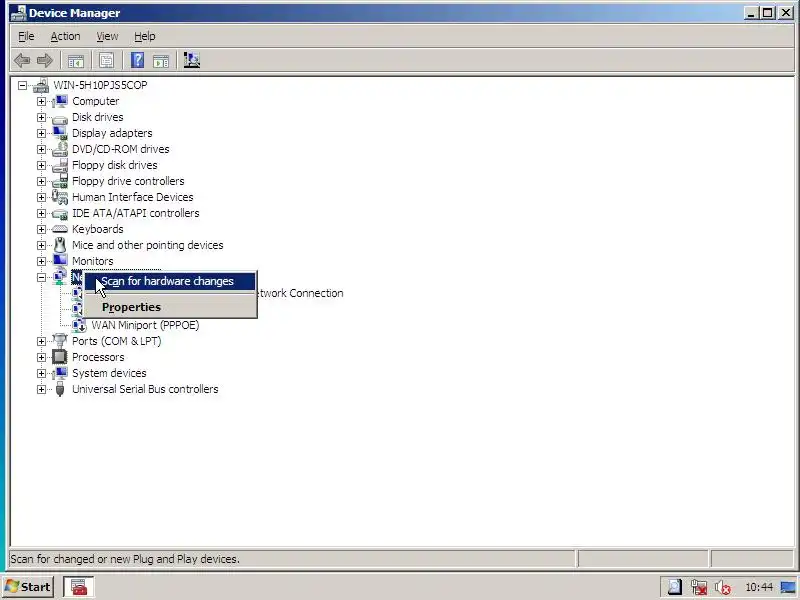Viewport: 800px width, 600px height.
Task: Select the System devices icon
Action: click(60, 373)
